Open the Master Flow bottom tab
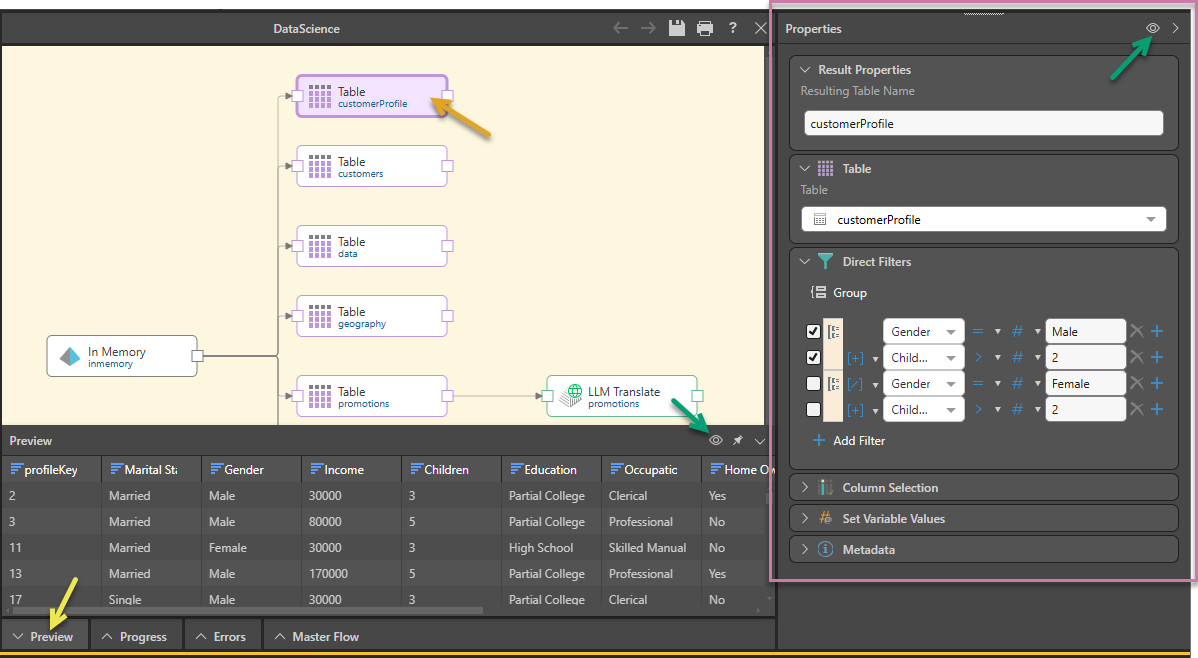Viewport: 1198px width, 658px height. pyautogui.click(x=316, y=636)
